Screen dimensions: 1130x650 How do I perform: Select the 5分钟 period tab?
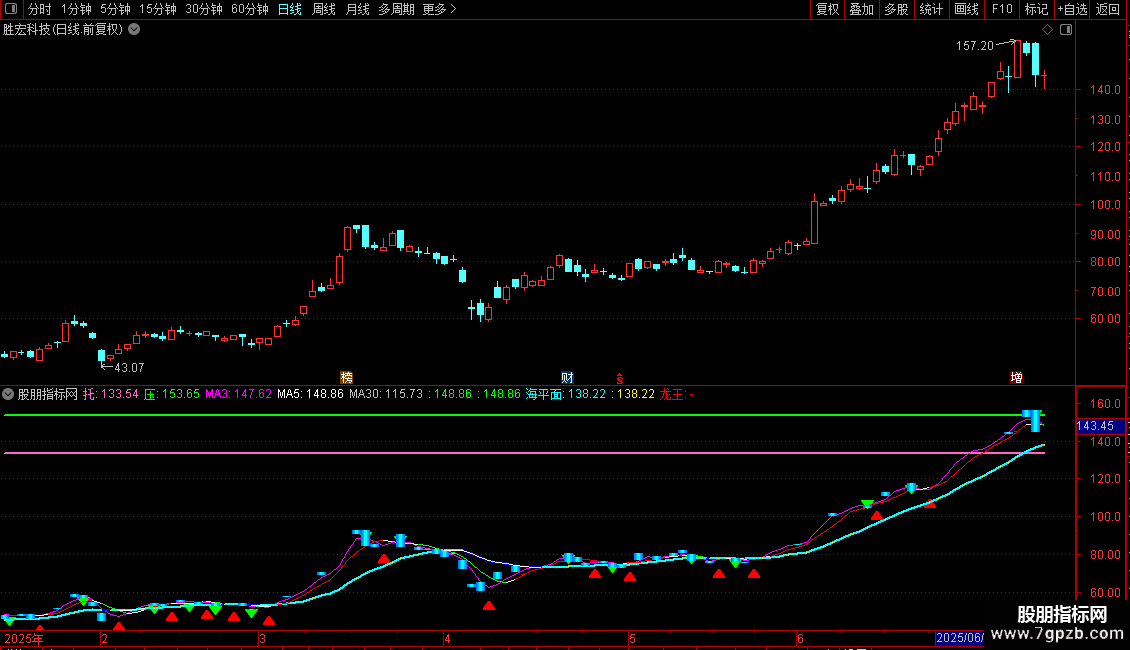(x=115, y=9)
